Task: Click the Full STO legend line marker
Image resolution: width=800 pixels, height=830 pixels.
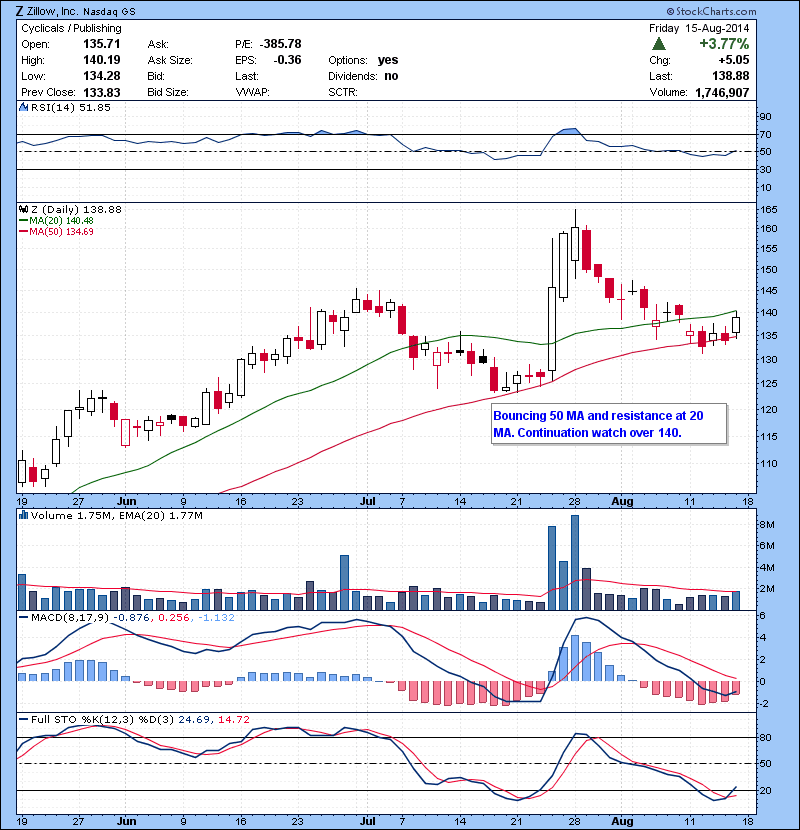Action: pyautogui.click(x=23, y=719)
